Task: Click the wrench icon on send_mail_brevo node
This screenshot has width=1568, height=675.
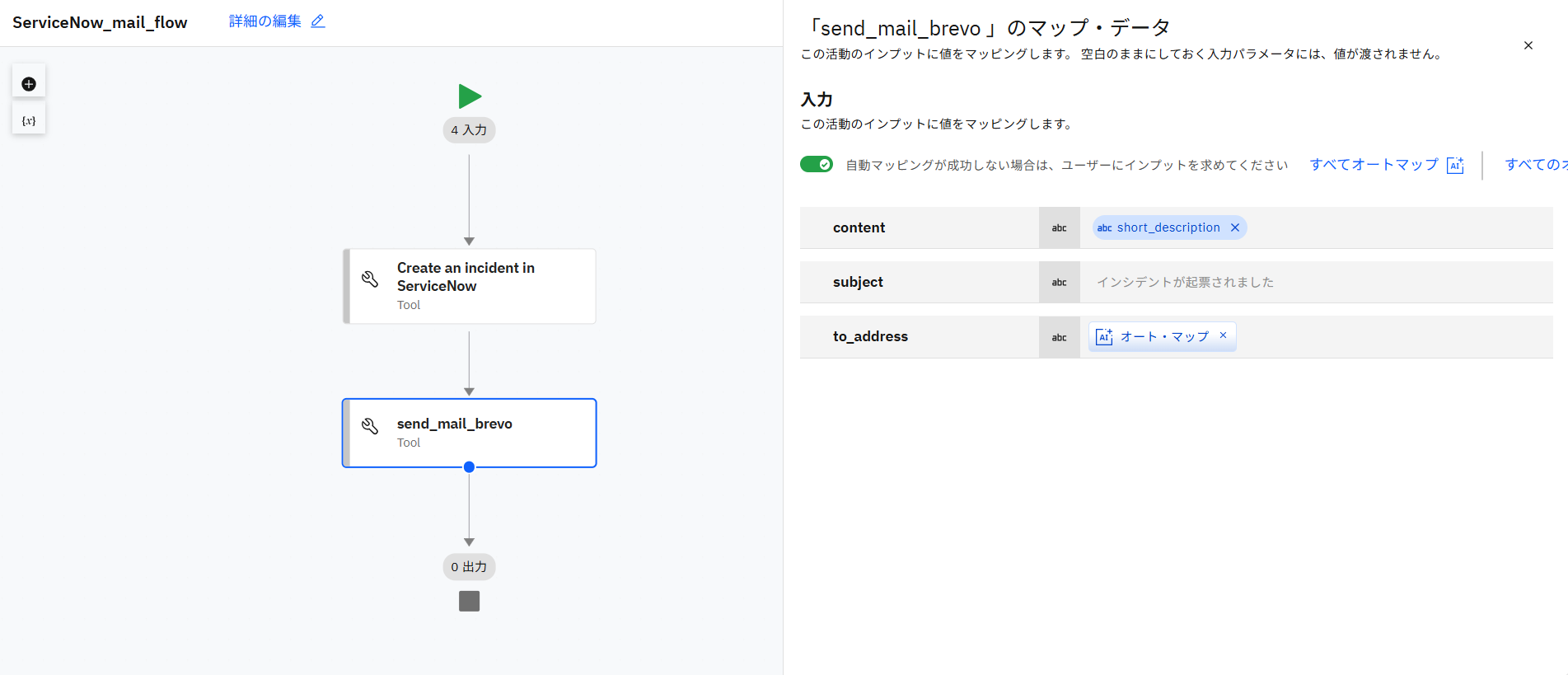Action: pyautogui.click(x=370, y=425)
